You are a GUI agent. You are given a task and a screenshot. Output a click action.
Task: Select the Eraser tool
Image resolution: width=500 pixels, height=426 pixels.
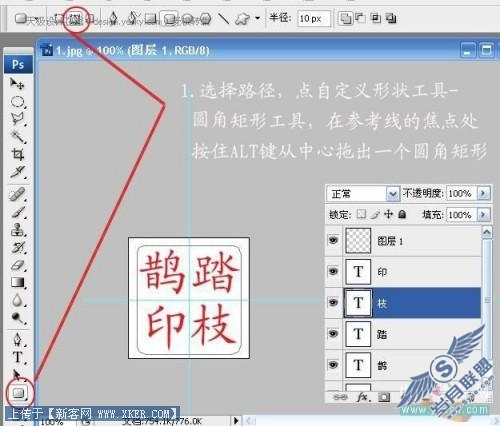pos(18,265)
